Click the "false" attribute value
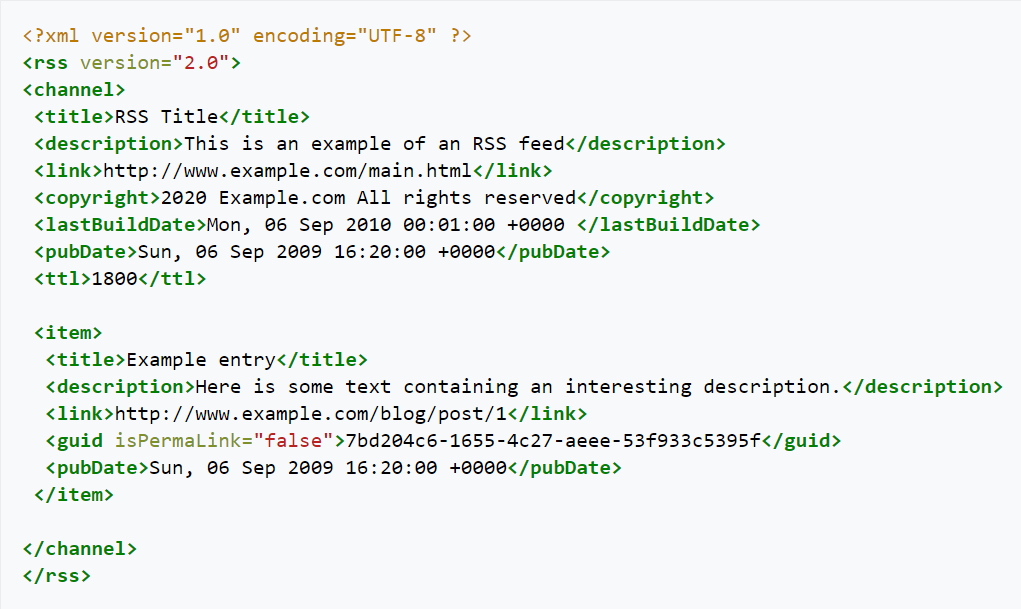Viewport: 1021px width, 609px height. (293, 441)
